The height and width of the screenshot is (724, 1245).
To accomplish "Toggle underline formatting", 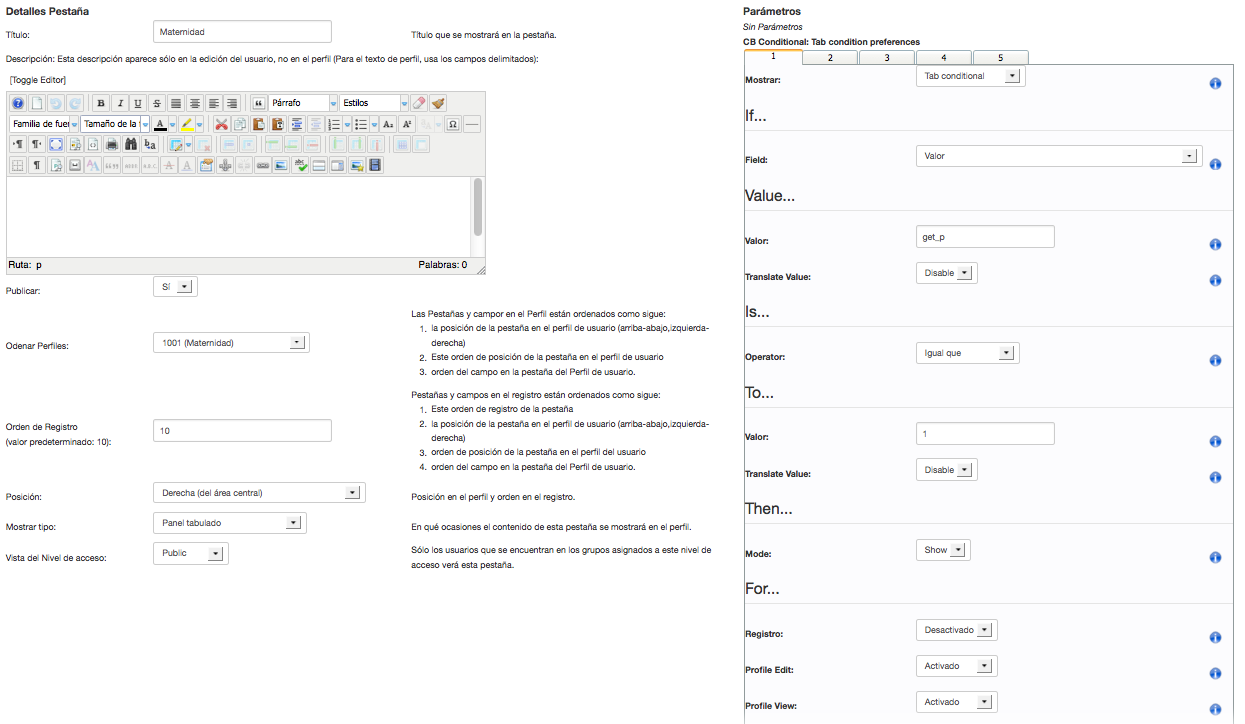I will 138,103.
